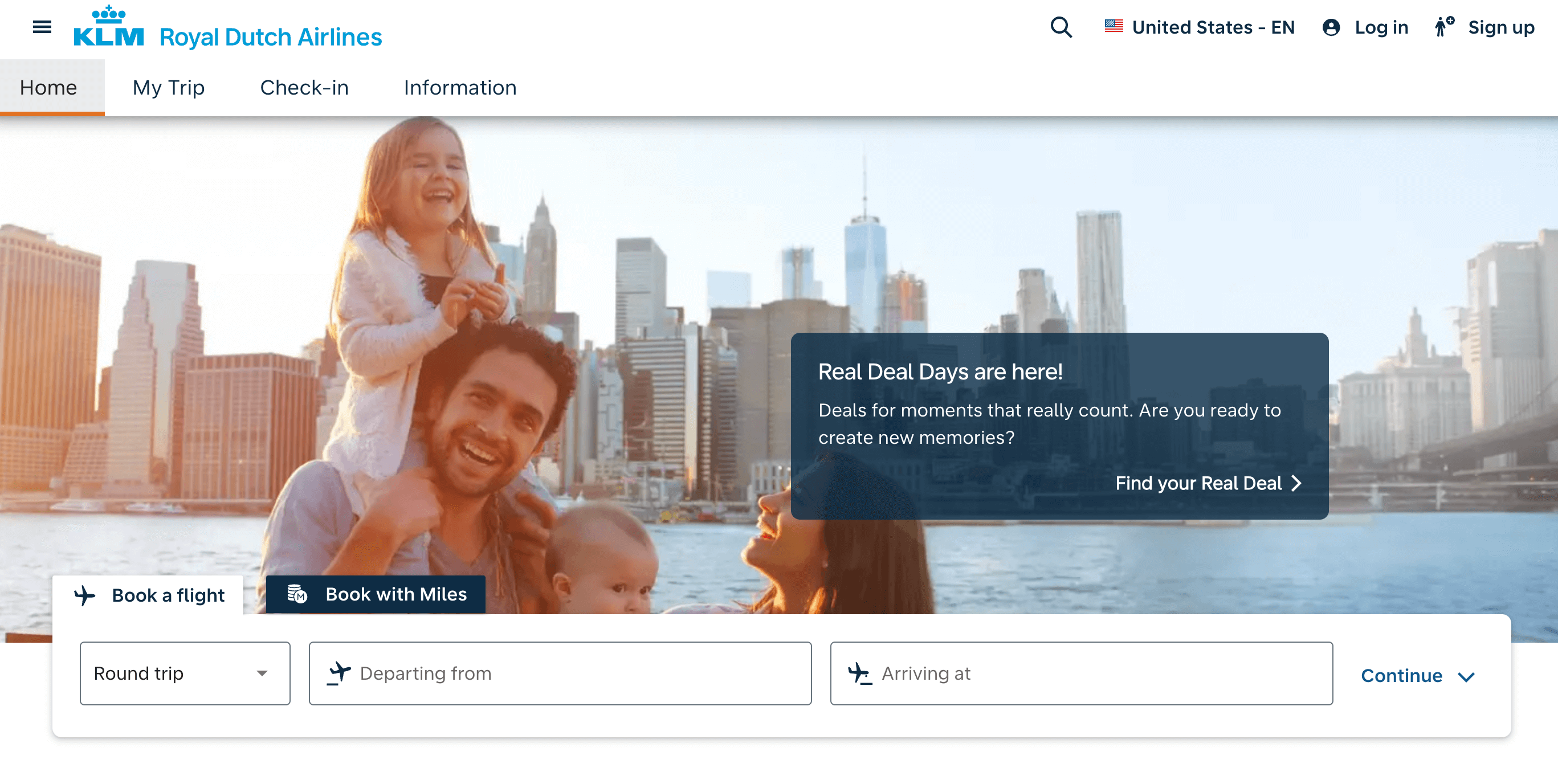Click the arriving flight icon

coord(859,673)
